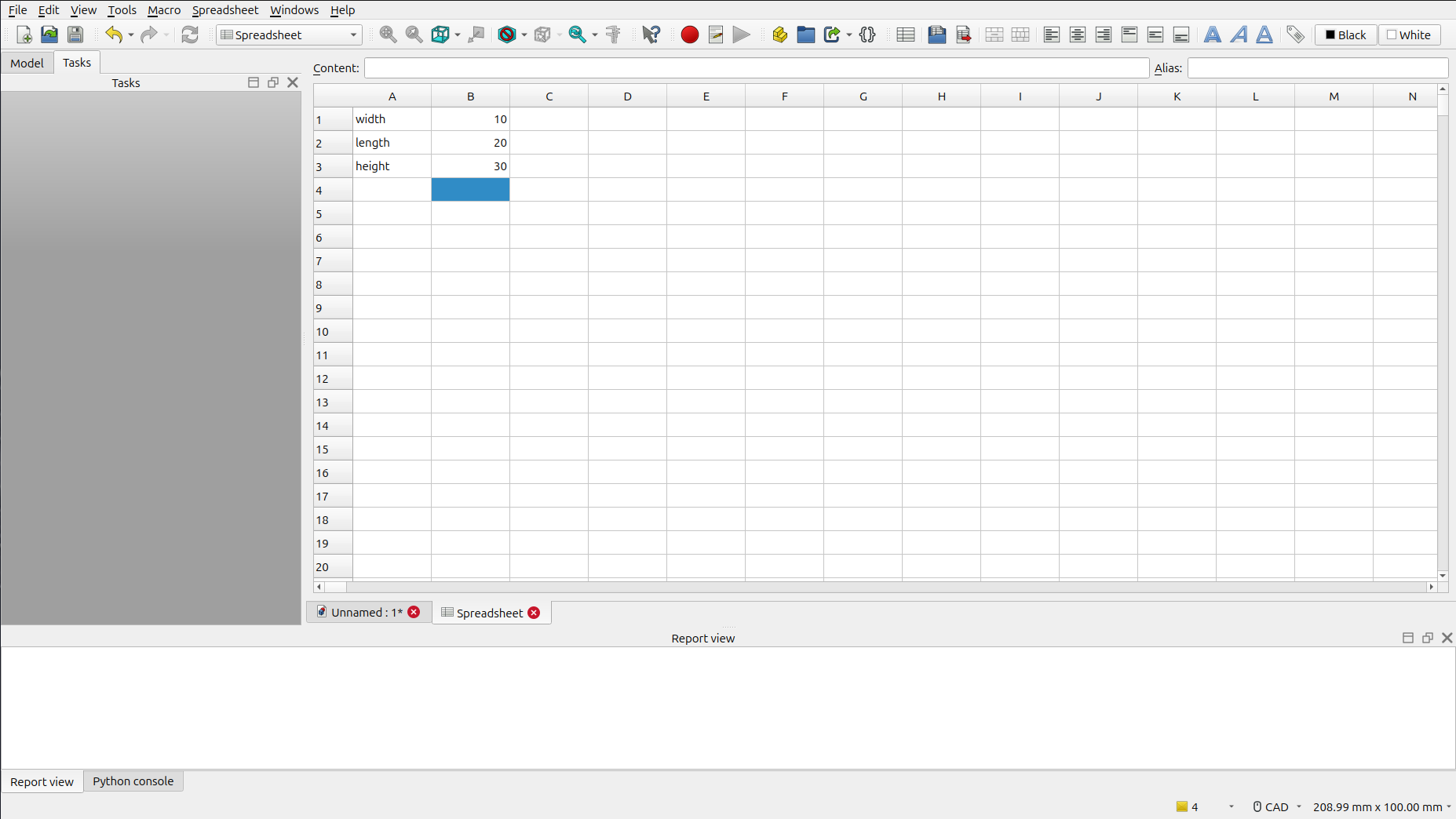Set background color to White
The image size is (1456, 819).
pos(1409,35)
